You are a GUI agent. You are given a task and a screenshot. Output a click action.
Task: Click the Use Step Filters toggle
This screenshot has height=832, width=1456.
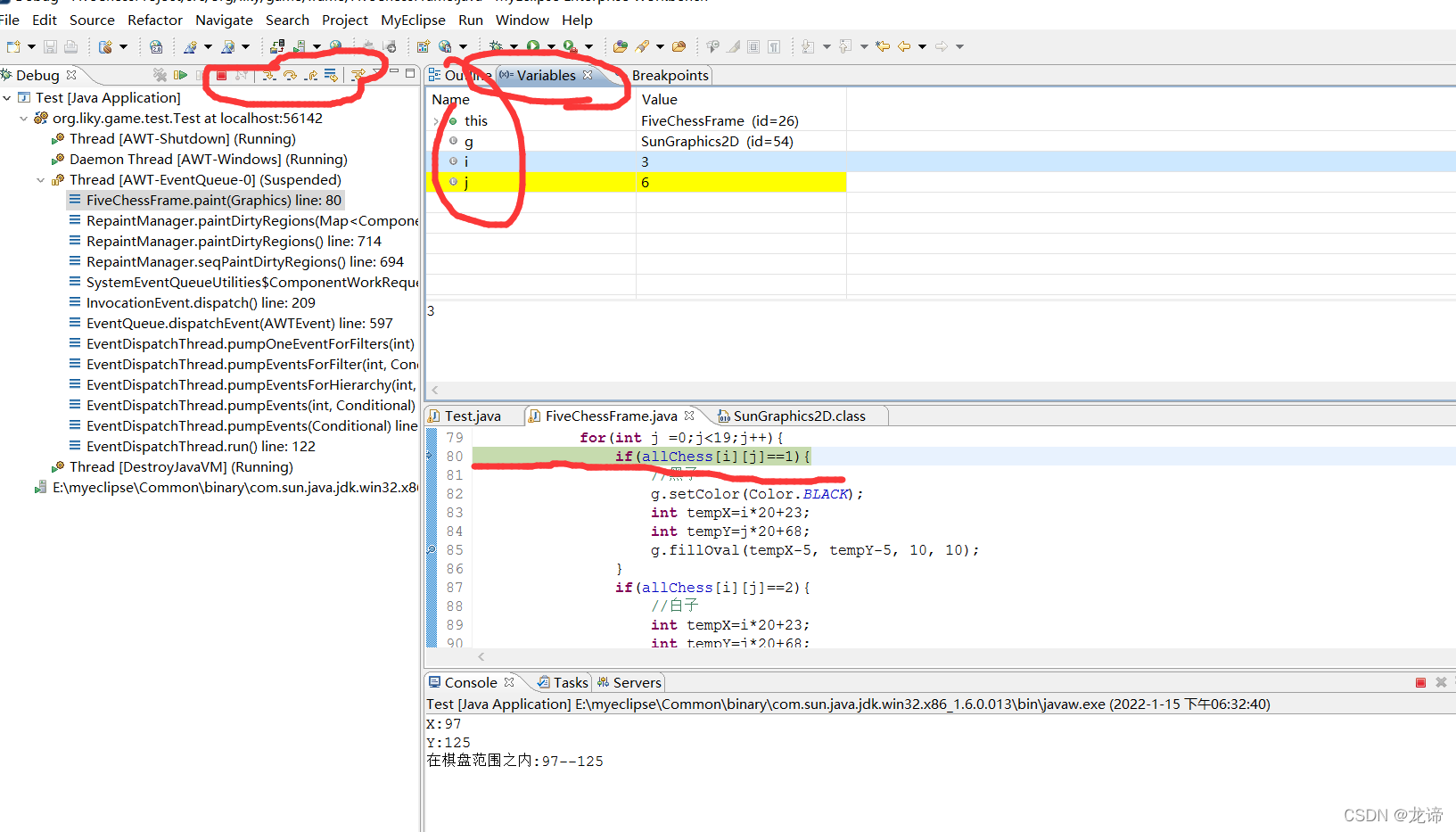[x=358, y=75]
